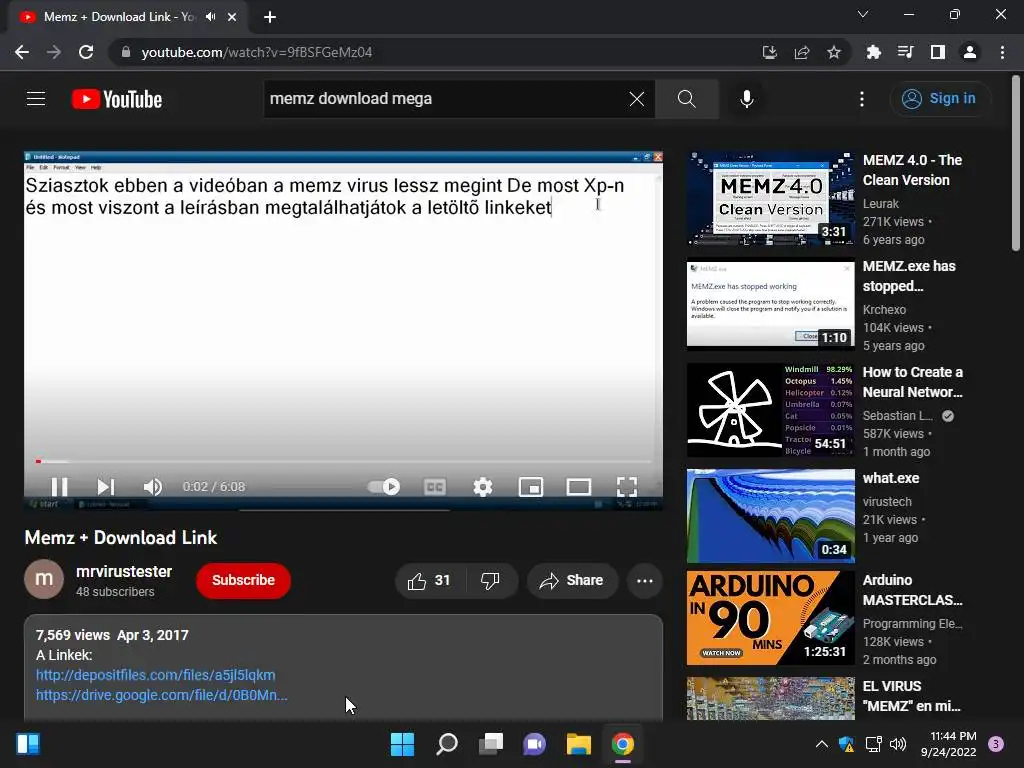Open Chrome three-dot menu
The image size is (1024, 768).
(1002, 52)
